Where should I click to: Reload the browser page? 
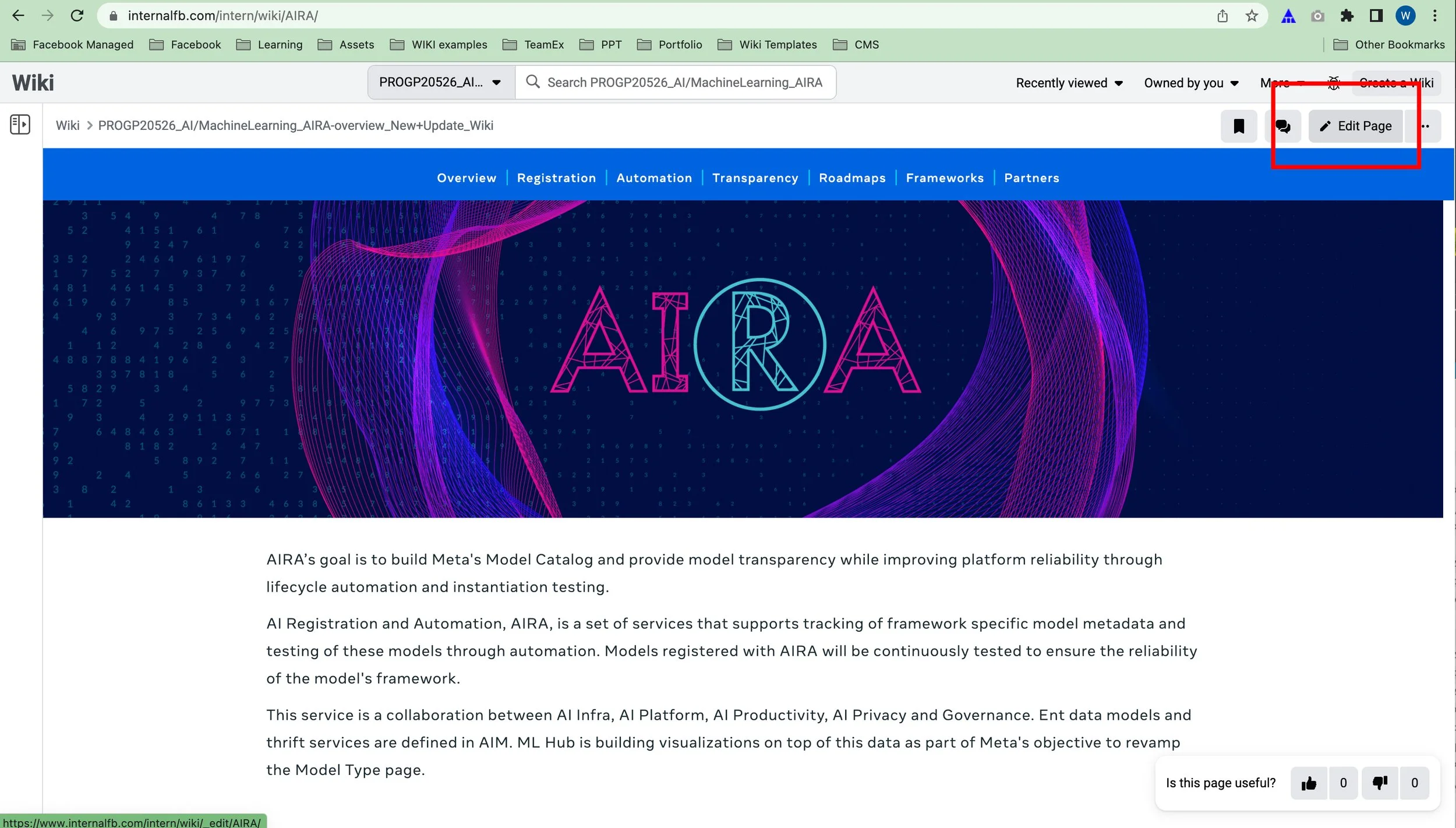(x=77, y=16)
